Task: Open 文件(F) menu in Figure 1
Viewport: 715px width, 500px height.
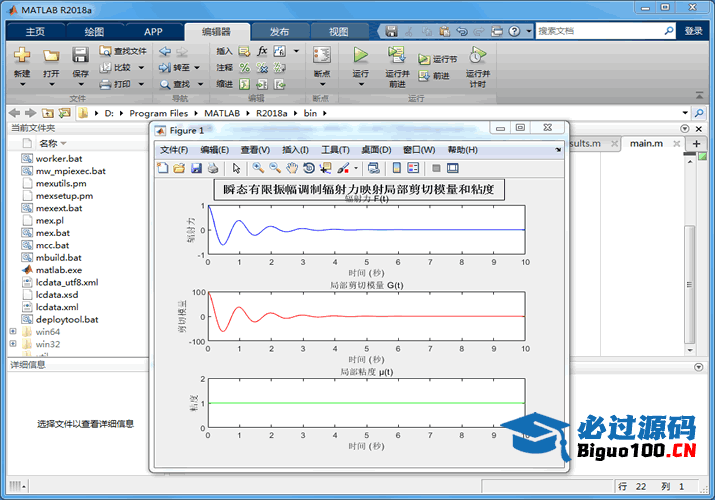Action: (x=174, y=150)
